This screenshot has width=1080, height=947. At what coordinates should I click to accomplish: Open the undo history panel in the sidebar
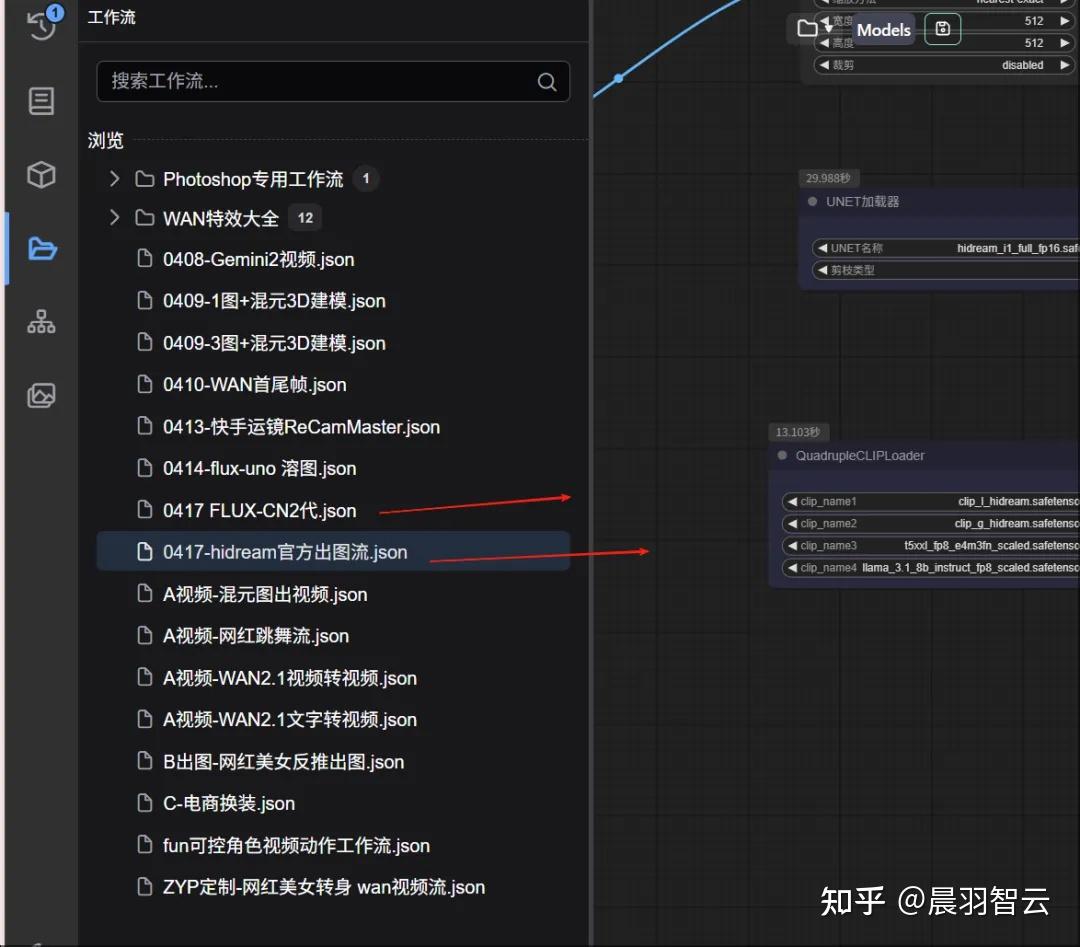click(x=41, y=25)
